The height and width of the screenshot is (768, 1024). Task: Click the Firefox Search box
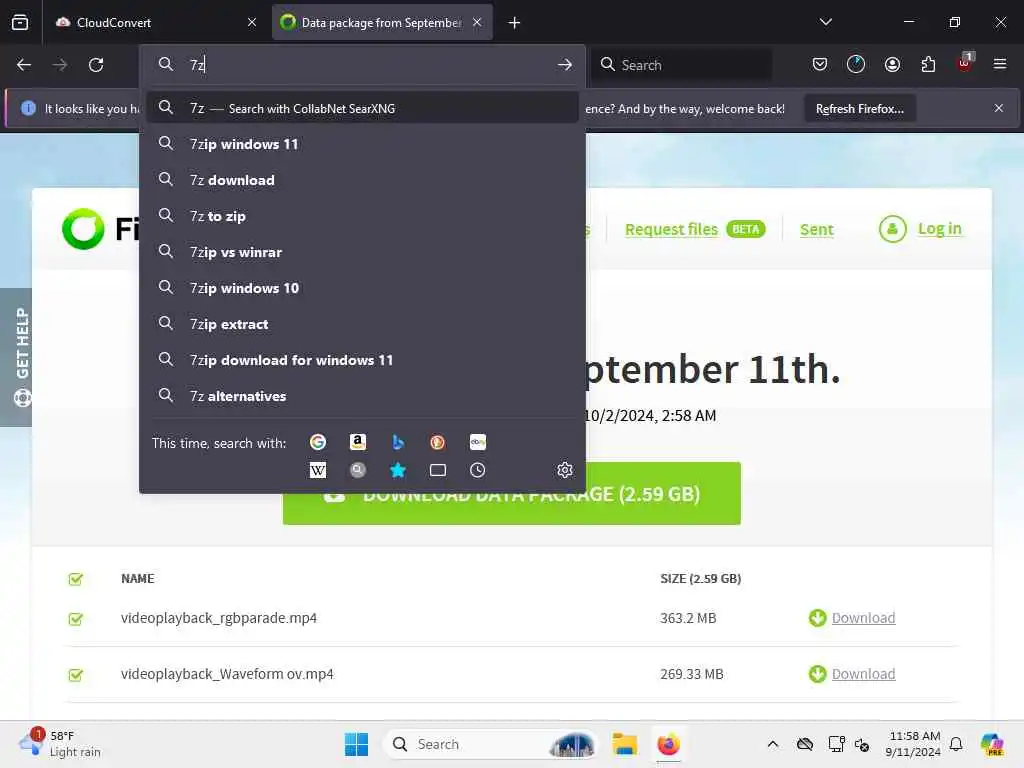(682, 65)
